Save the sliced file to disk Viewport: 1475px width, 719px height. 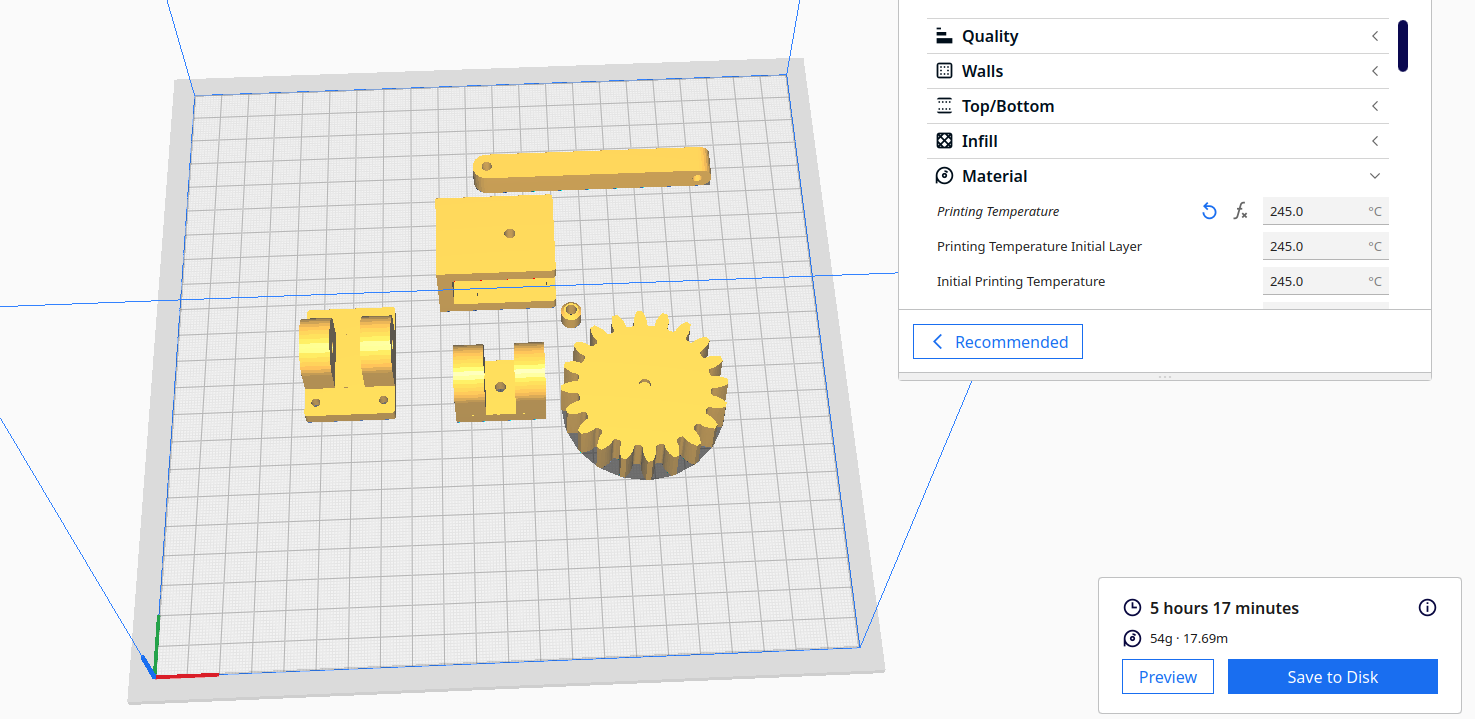click(x=1332, y=677)
